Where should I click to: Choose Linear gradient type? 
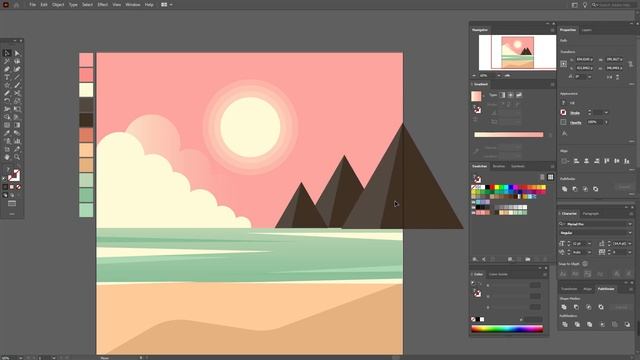click(x=502, y=95)
